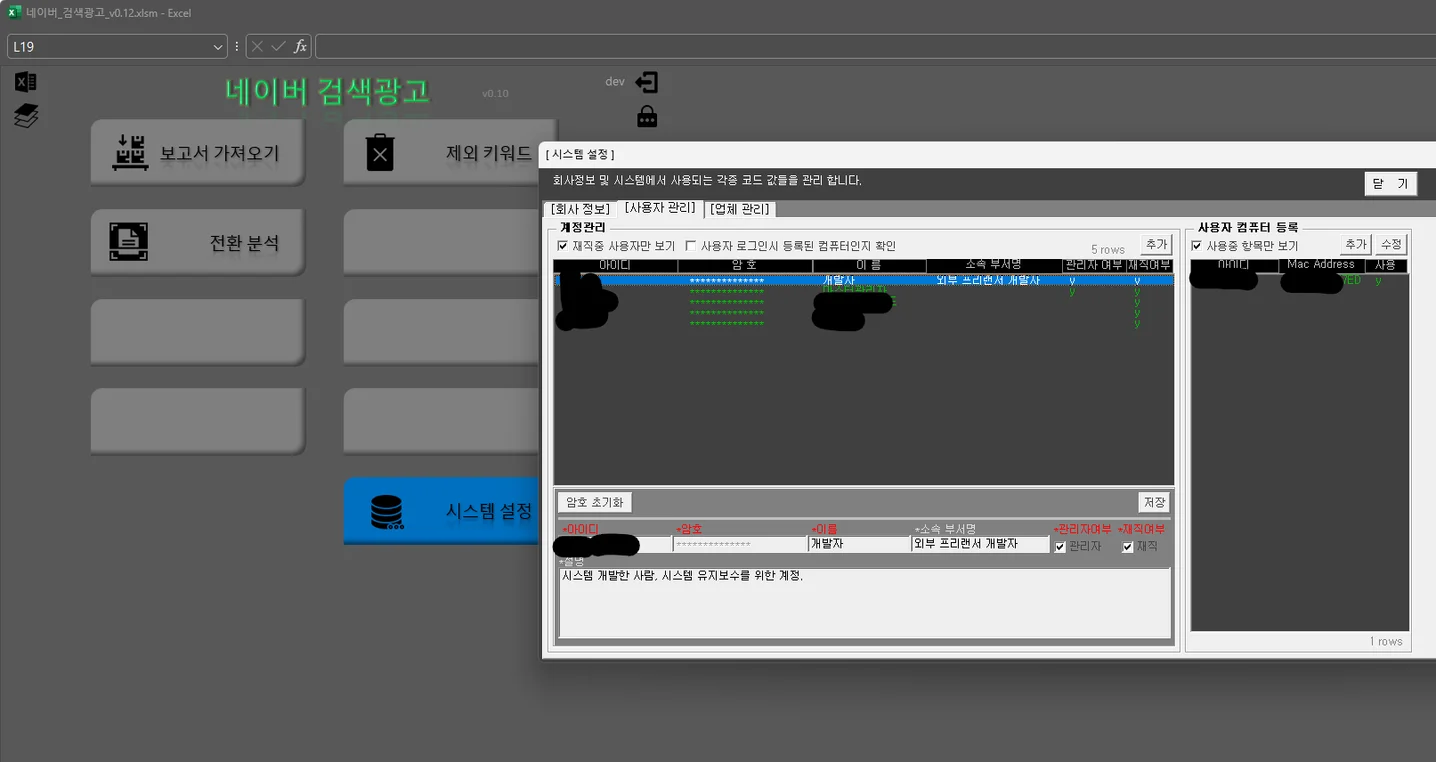Screen dimensions: 1436x762
Task: Click 수정 button in 사용자 컴퓨터 등록 panel
Action: (1392, 245)
